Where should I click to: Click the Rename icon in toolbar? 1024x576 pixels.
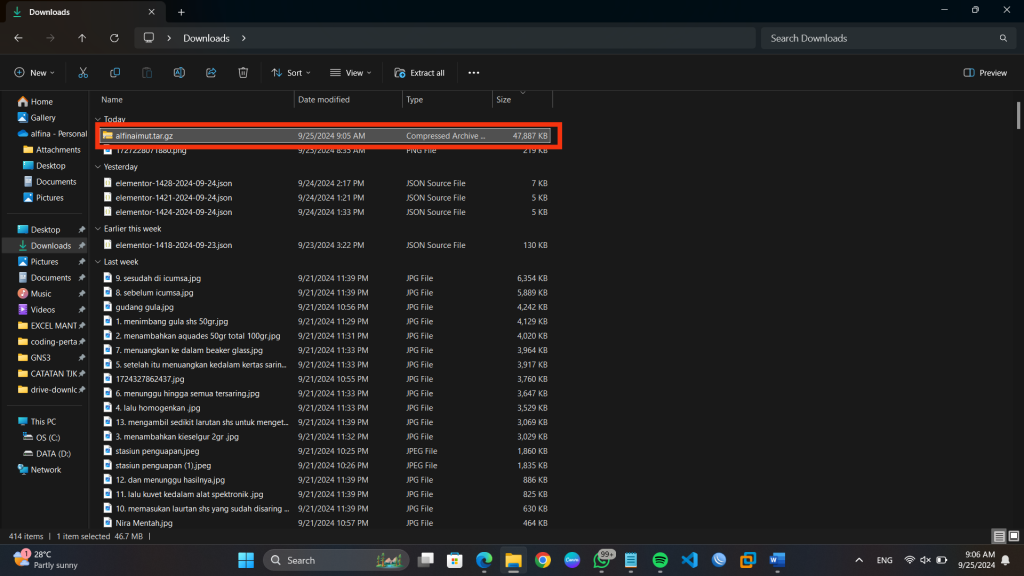tap(179, 73)
